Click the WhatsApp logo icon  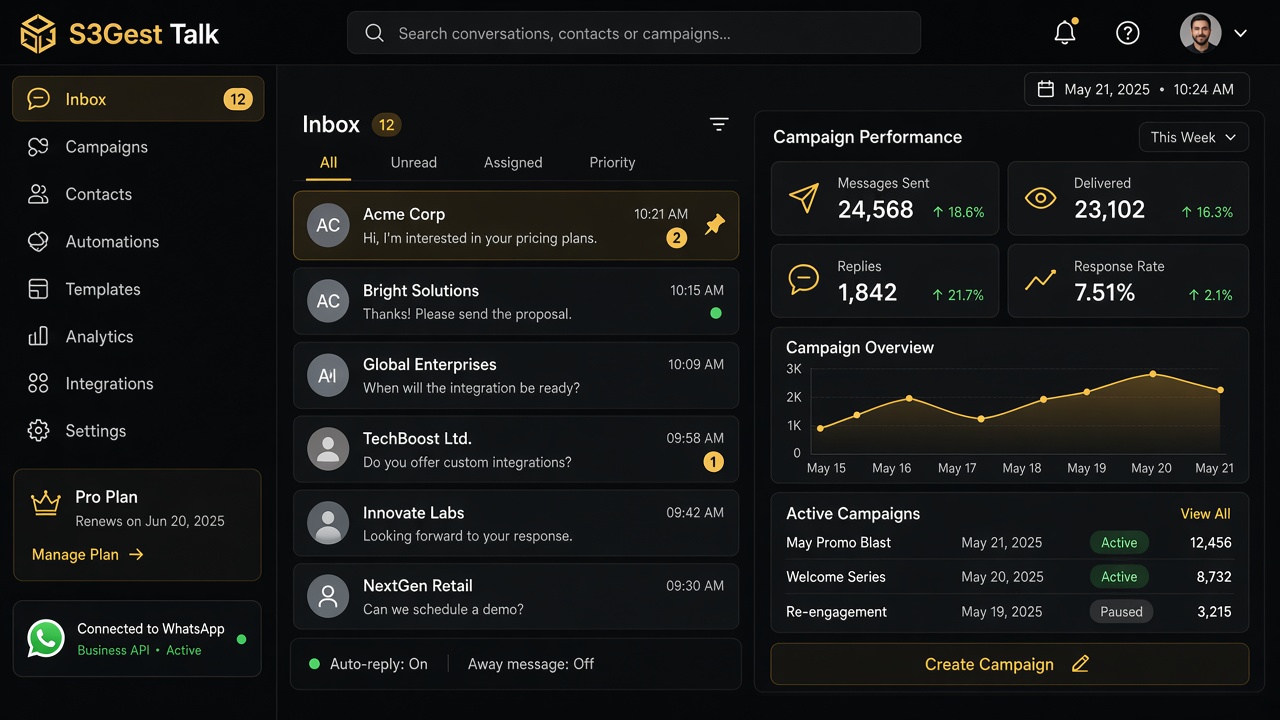point(46,638)
